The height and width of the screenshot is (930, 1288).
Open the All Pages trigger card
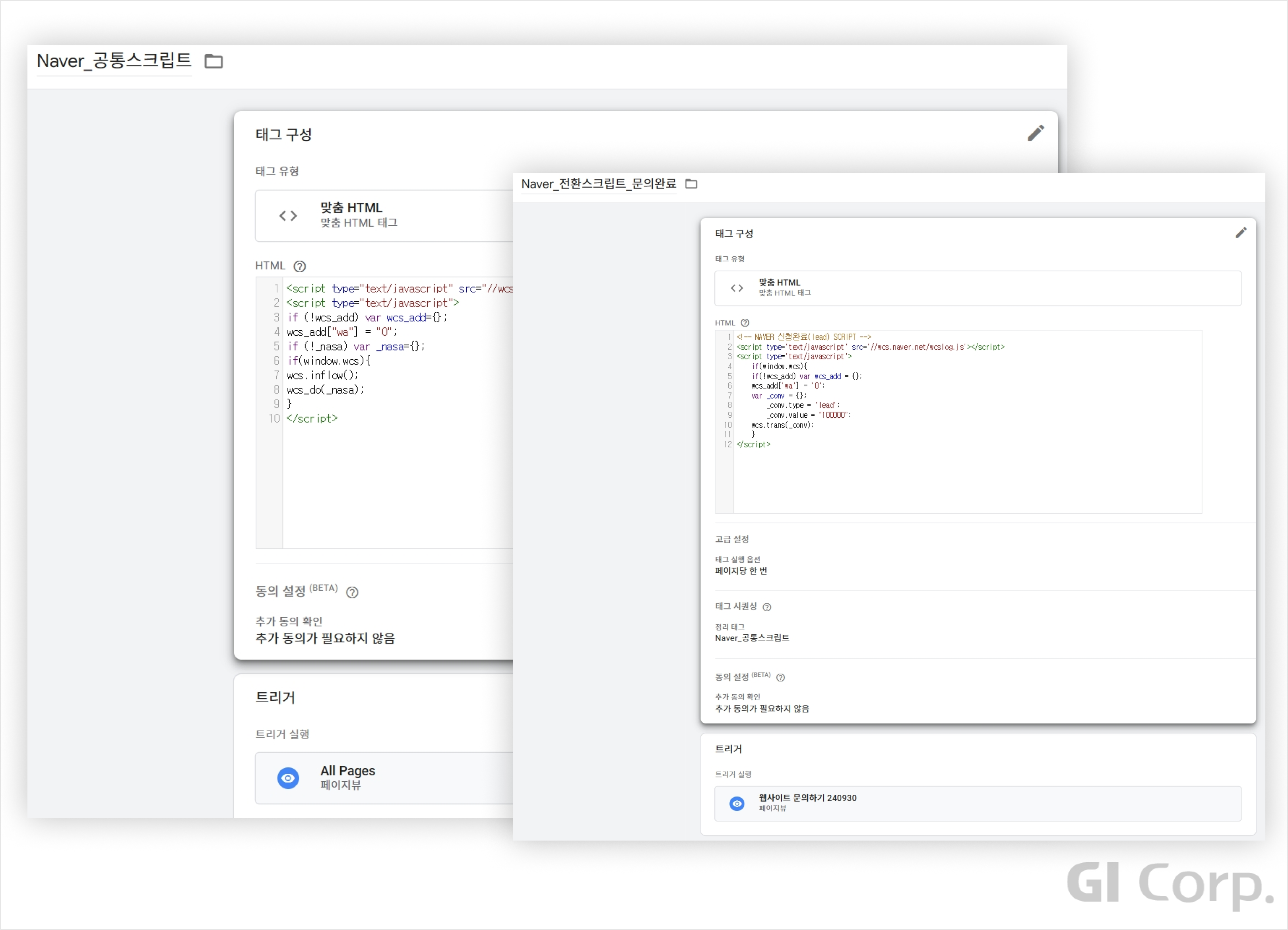384,779
